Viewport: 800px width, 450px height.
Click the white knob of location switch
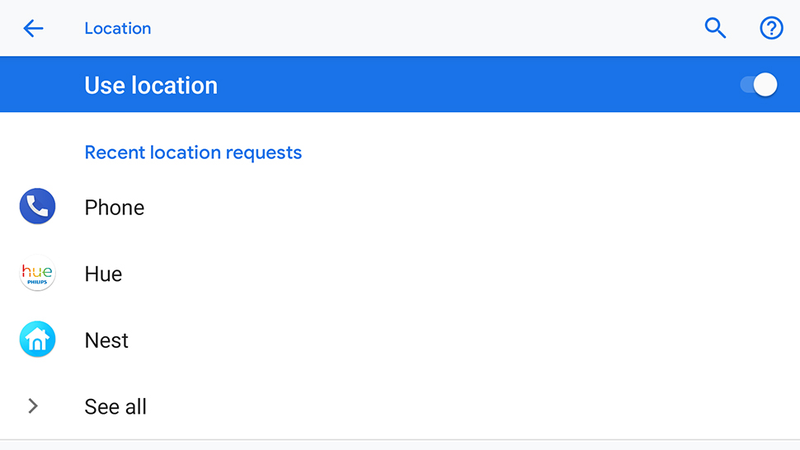[765, 85]
